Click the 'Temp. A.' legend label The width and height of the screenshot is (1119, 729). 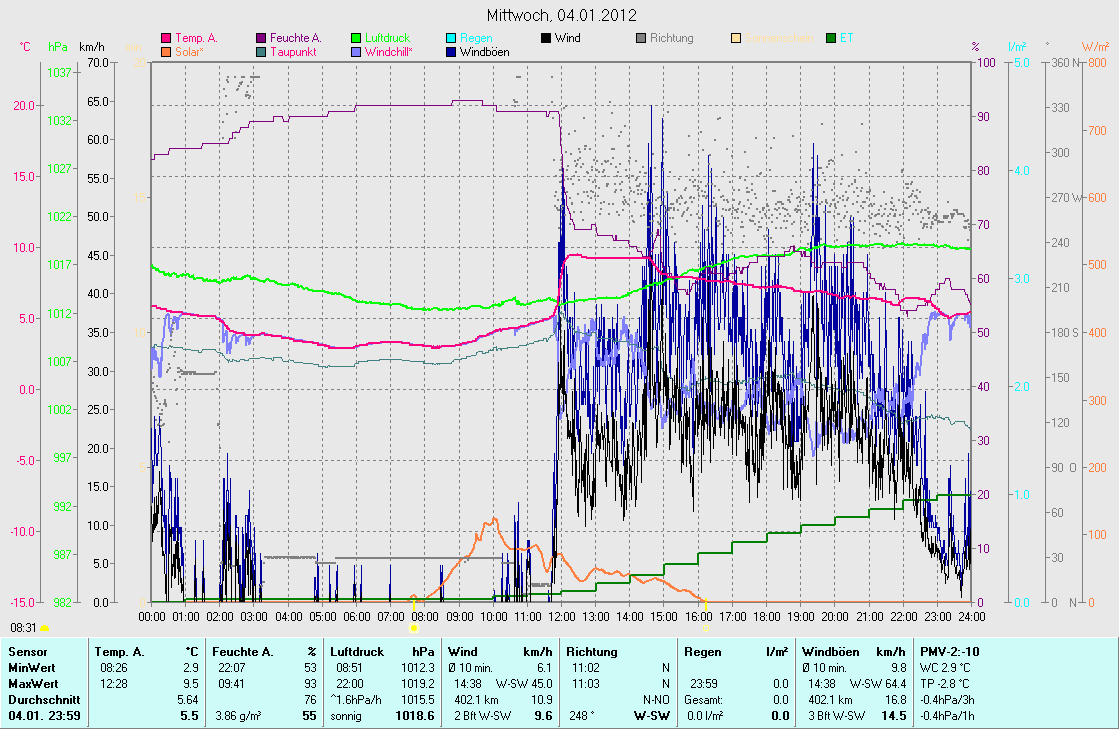pyautogui.click(x=196, y=38)
